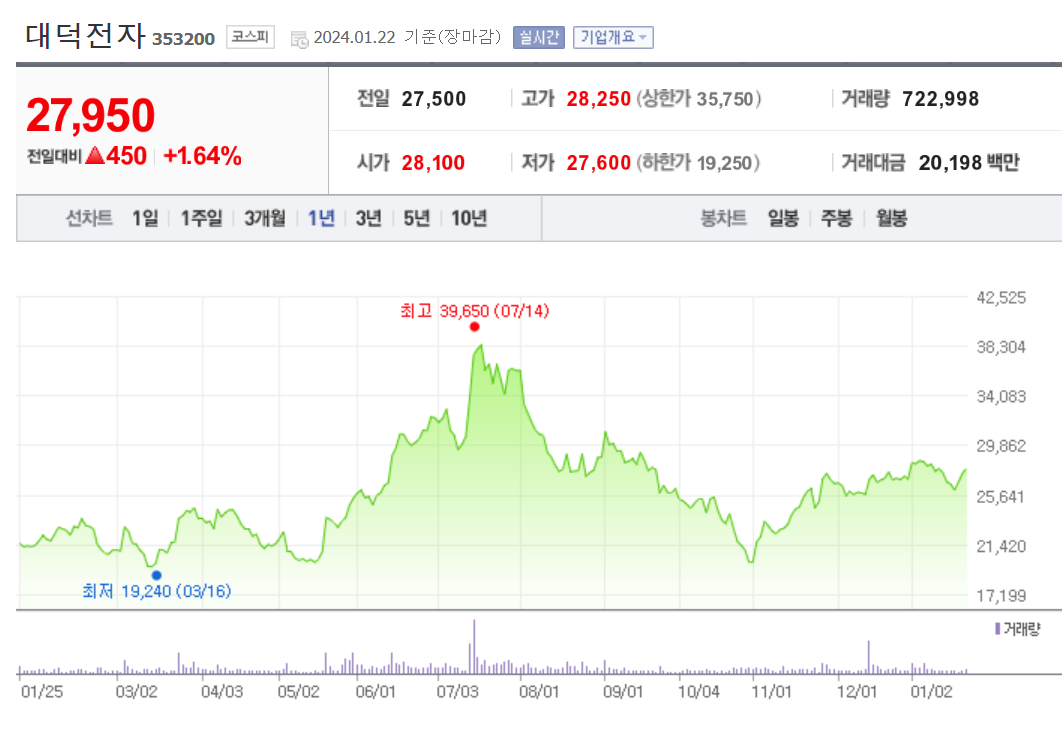Click the 01/02 date label on the axis
This screenshot has height=732, width=1062.
tap(931, 691)
